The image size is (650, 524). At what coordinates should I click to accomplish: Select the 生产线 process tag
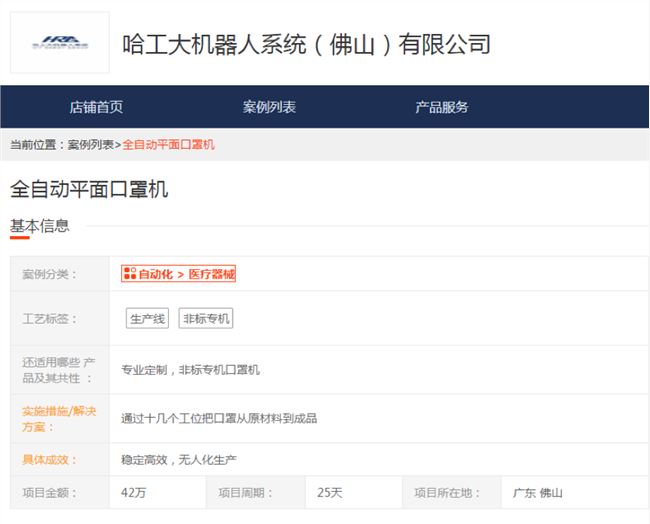pos(147,318)
